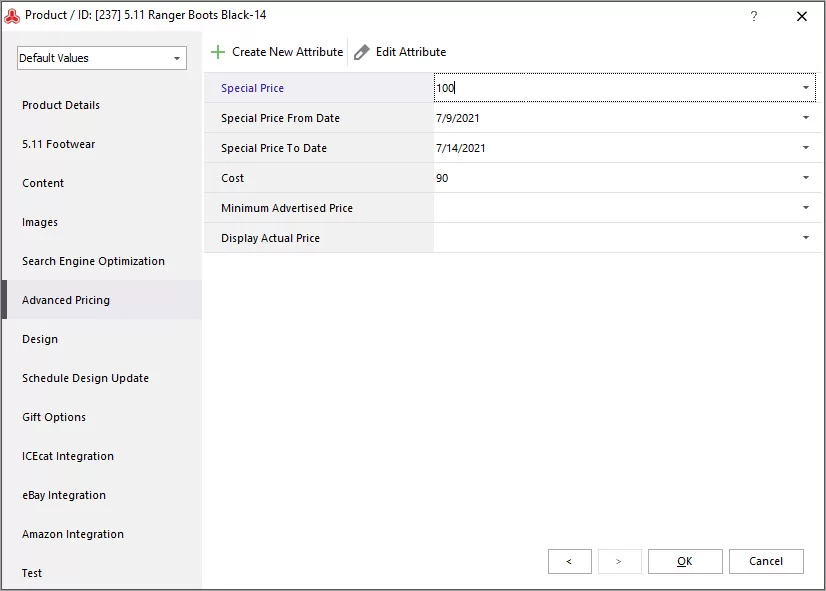Switch to the Product Details tab

pyautogui.click(x=61, y=105)
